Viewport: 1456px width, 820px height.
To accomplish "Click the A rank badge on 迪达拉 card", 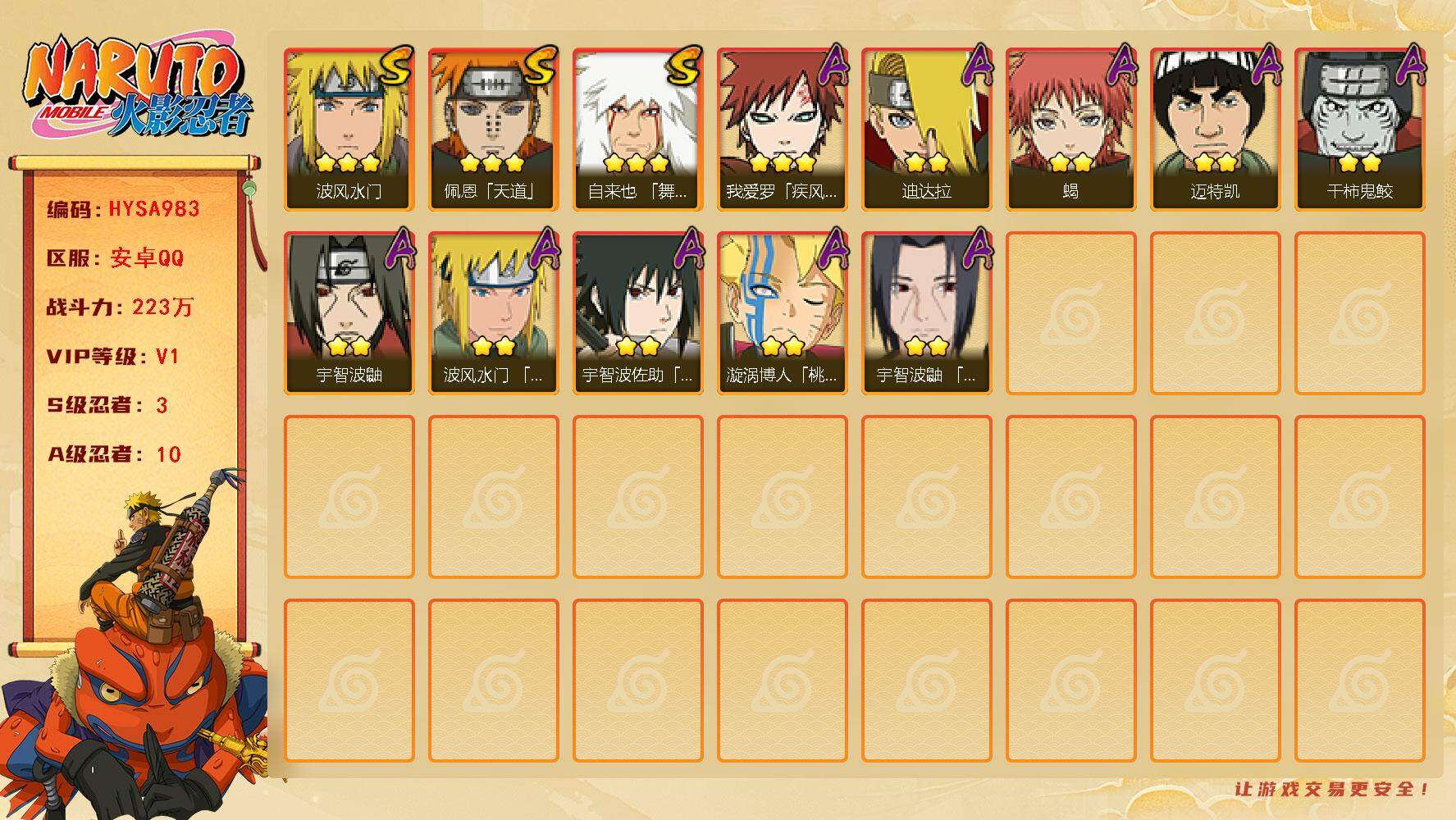I will (x=975, y=66).
